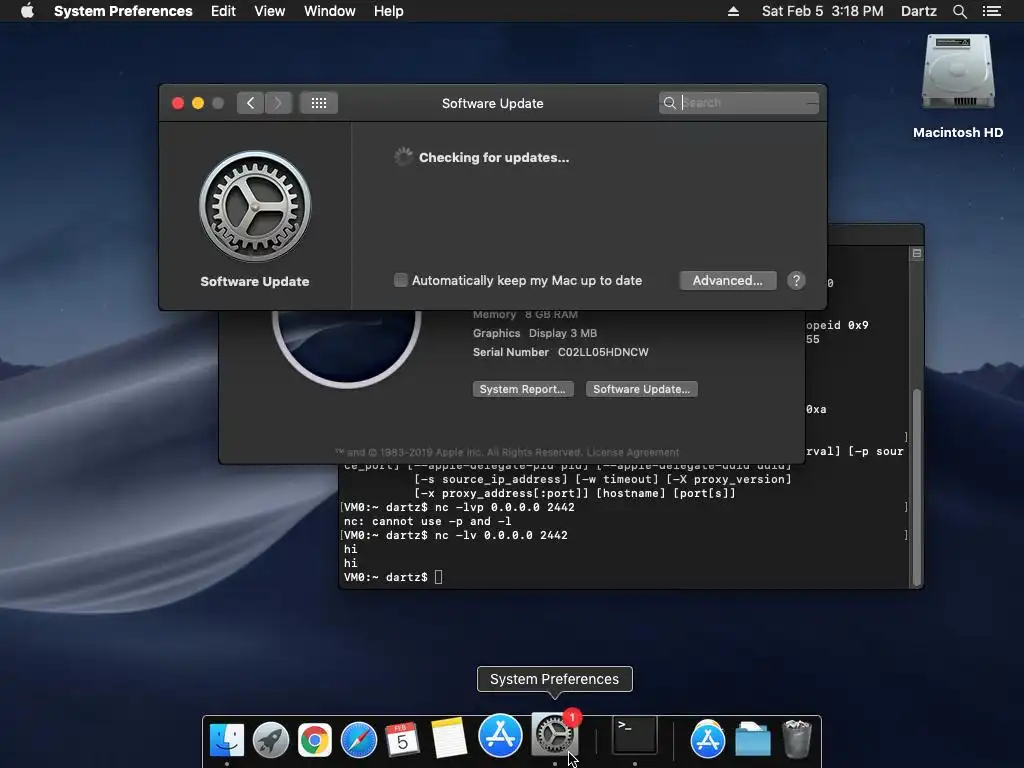The height and width of the screenshot is (768, 1024).
Task: Launch Google Chrome from the Dock
Action: (314, 740)
